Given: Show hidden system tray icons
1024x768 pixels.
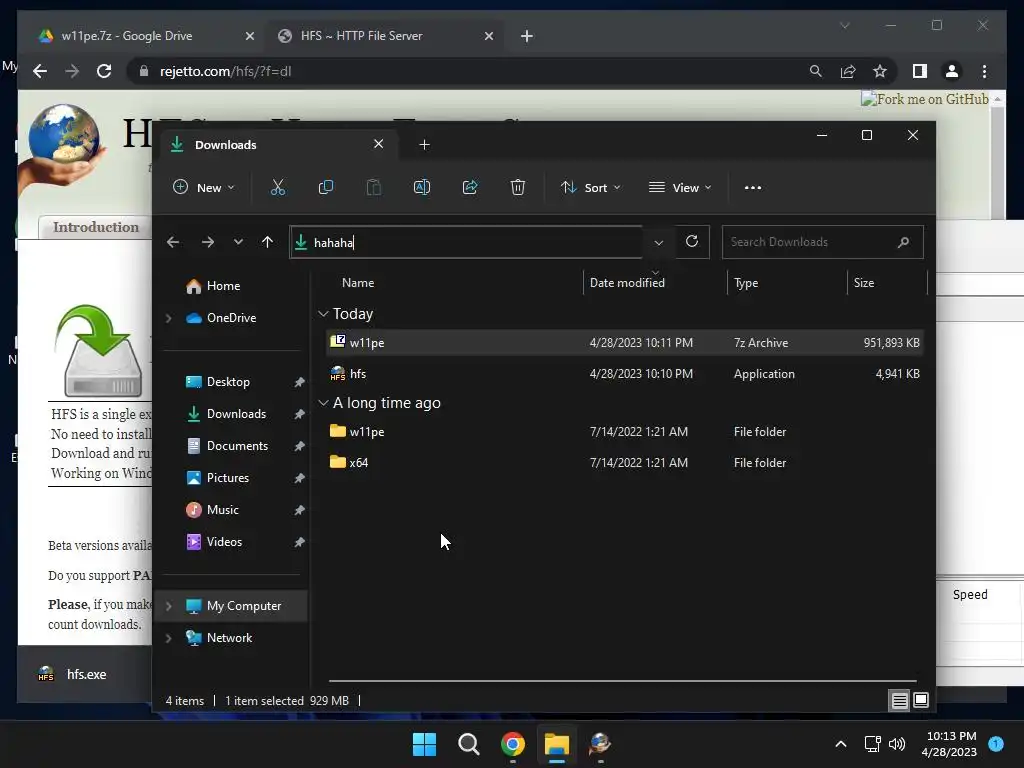Looking at the screenshot, I should (x=841, y=744).
